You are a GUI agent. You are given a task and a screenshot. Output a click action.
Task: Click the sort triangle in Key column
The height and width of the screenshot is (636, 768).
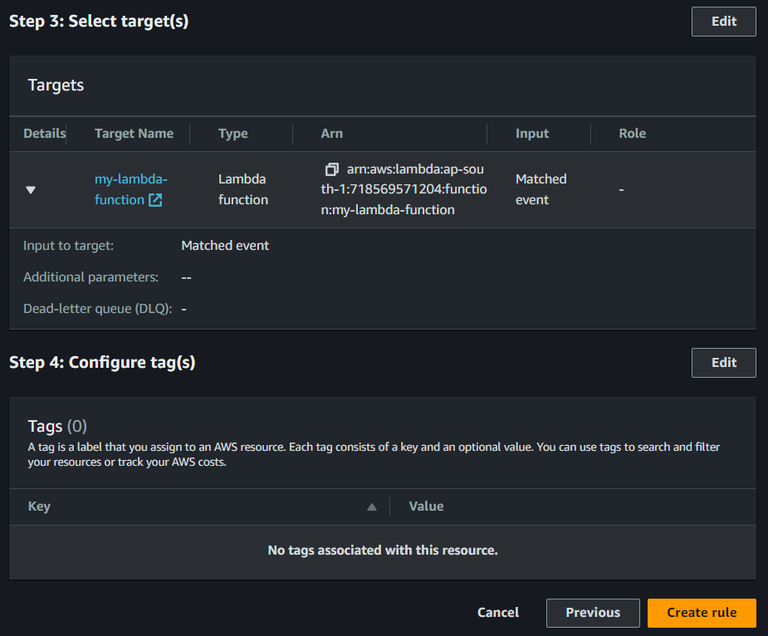372,507
